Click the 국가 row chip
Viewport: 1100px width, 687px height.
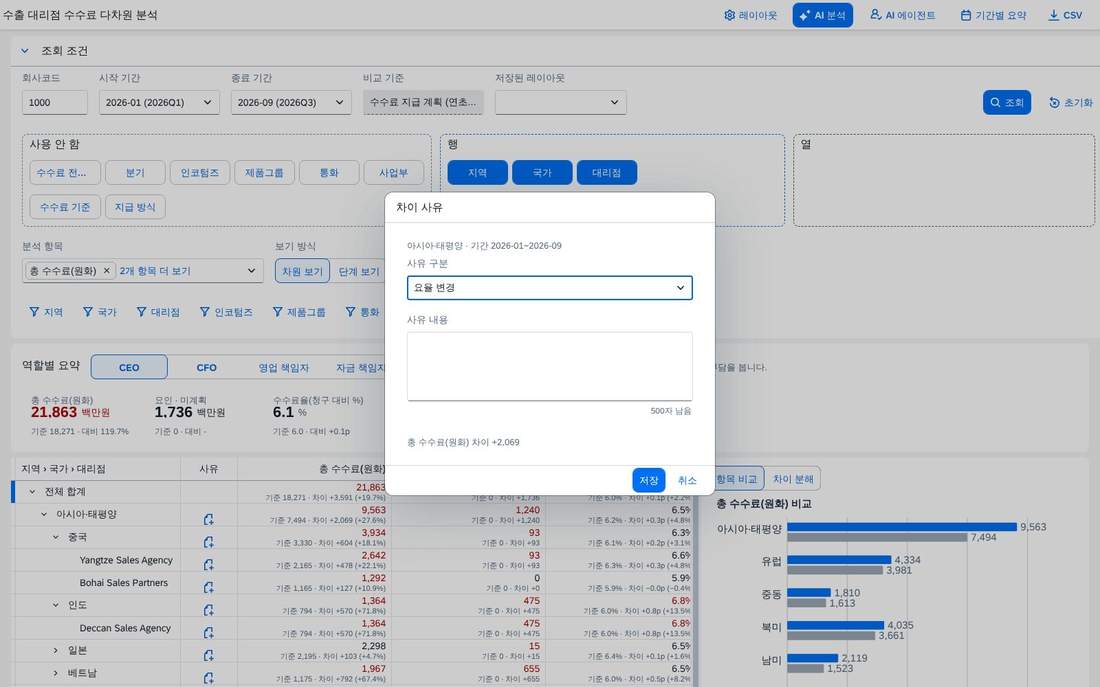[x=542, y=173]
